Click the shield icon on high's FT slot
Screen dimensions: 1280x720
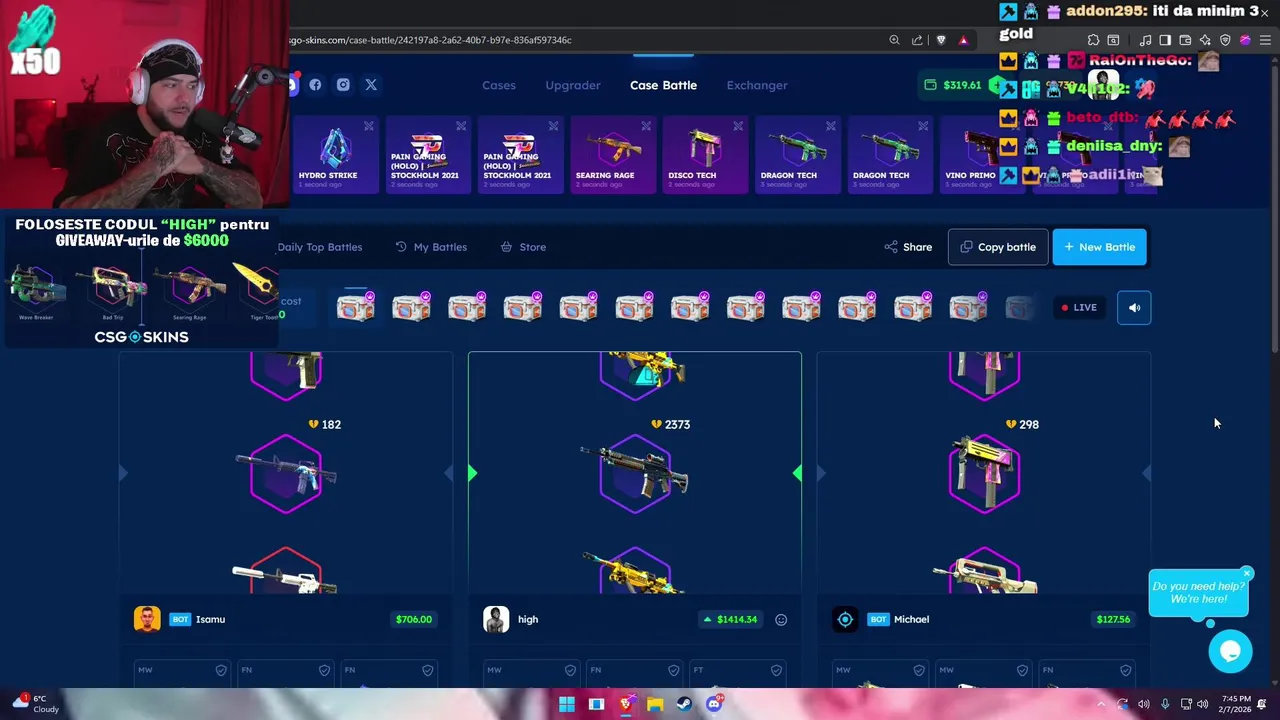point(776,670)
